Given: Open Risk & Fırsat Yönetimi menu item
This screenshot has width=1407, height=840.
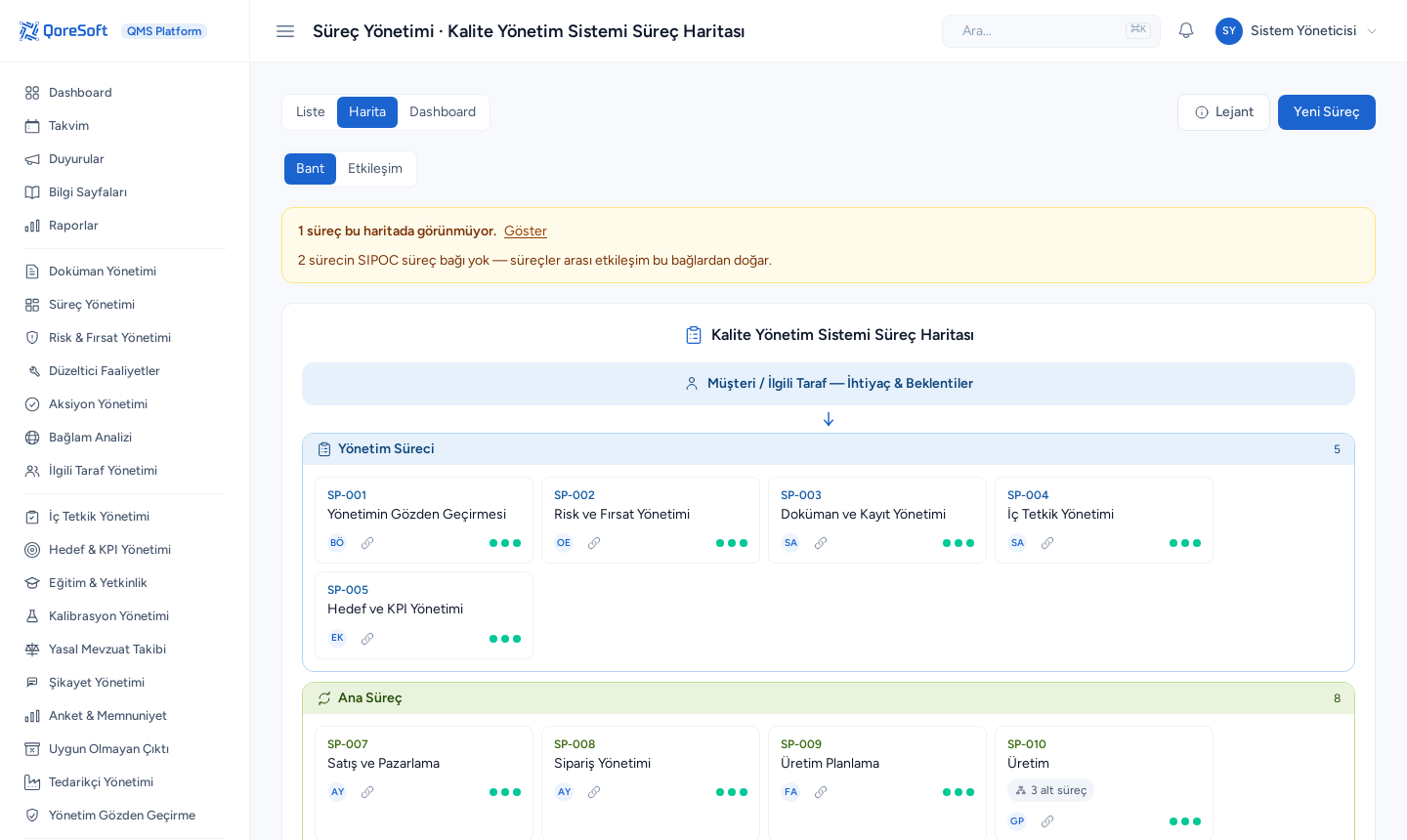Looking at the screenshot, I should (125, 338).
